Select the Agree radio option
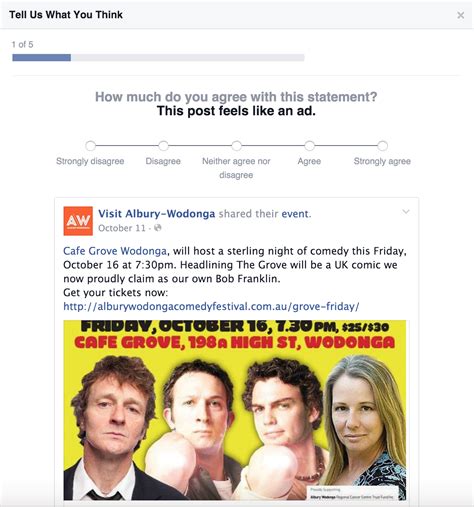The image size is (474, 507). point(309,146)
